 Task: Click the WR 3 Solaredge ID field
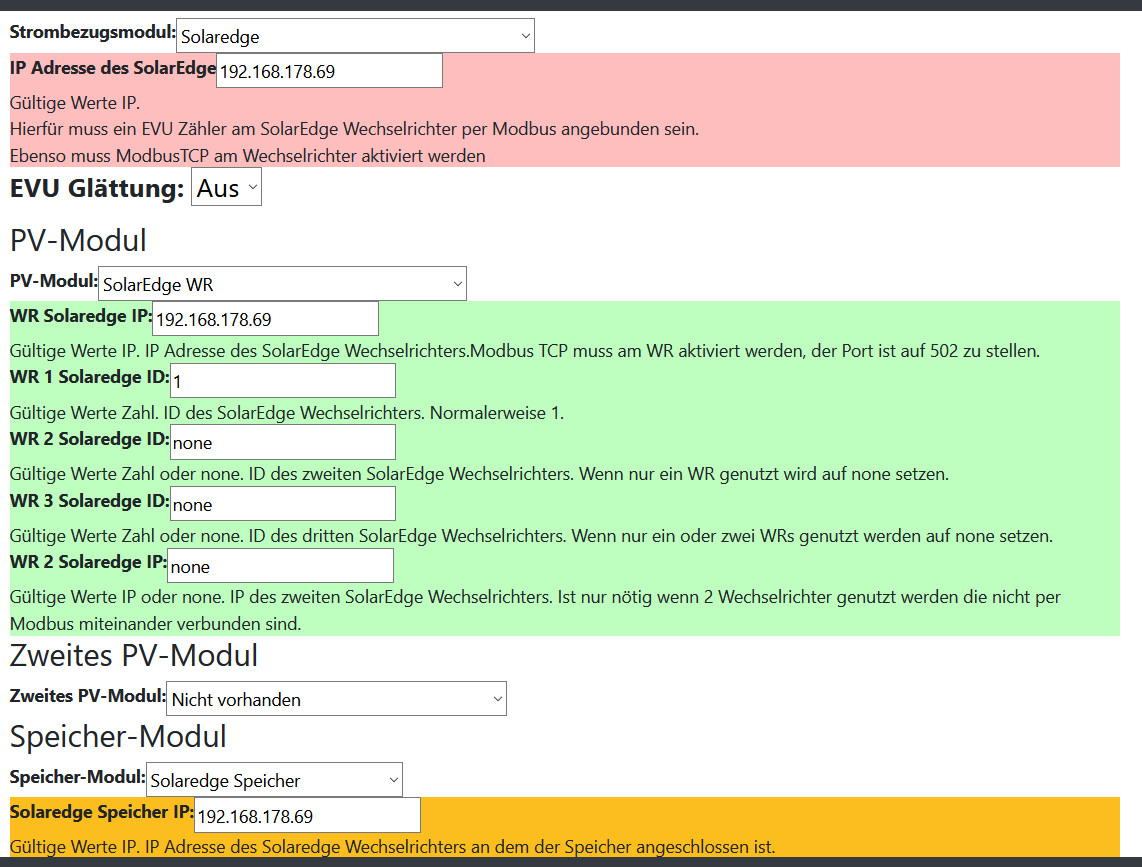(x=283, y=504)
